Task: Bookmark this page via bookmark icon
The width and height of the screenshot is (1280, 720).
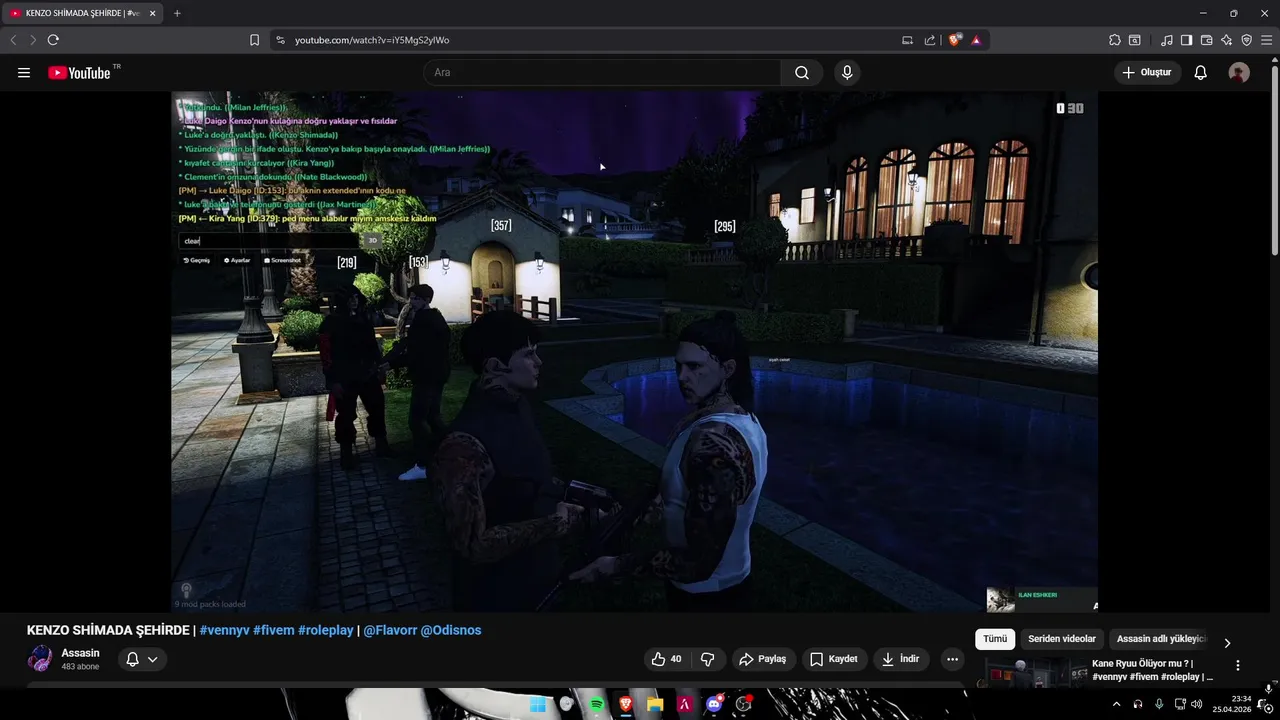Action: [254, 40]
